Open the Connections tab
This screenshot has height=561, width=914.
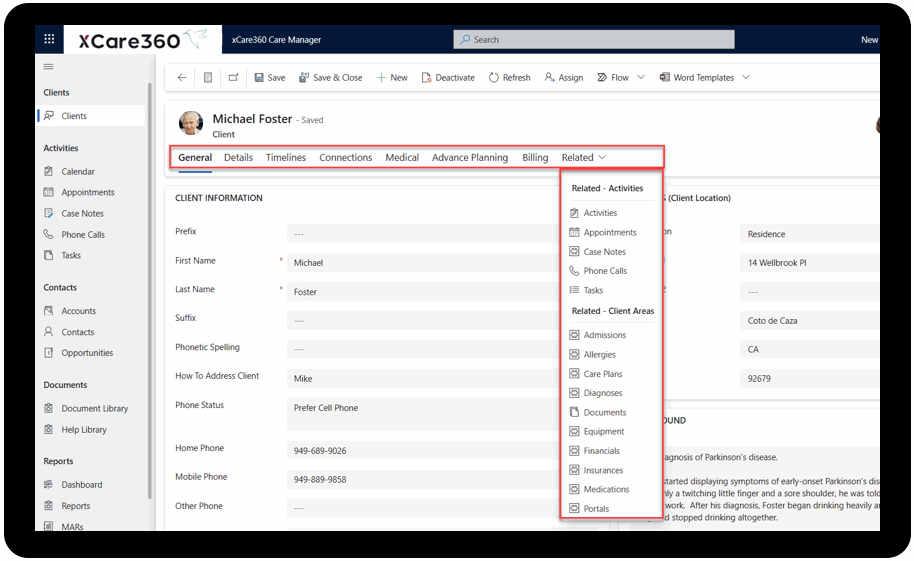(346, 157)
